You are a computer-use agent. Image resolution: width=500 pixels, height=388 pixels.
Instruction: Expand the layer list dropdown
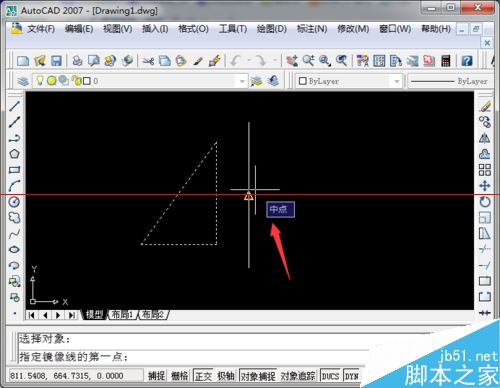(x=242, y=81)
